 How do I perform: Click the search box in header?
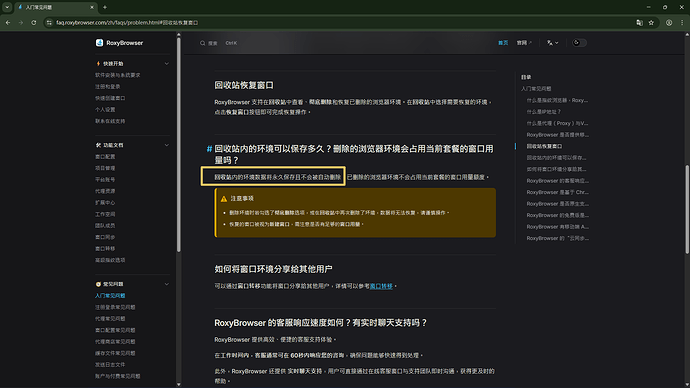click(x=219, y=43)
